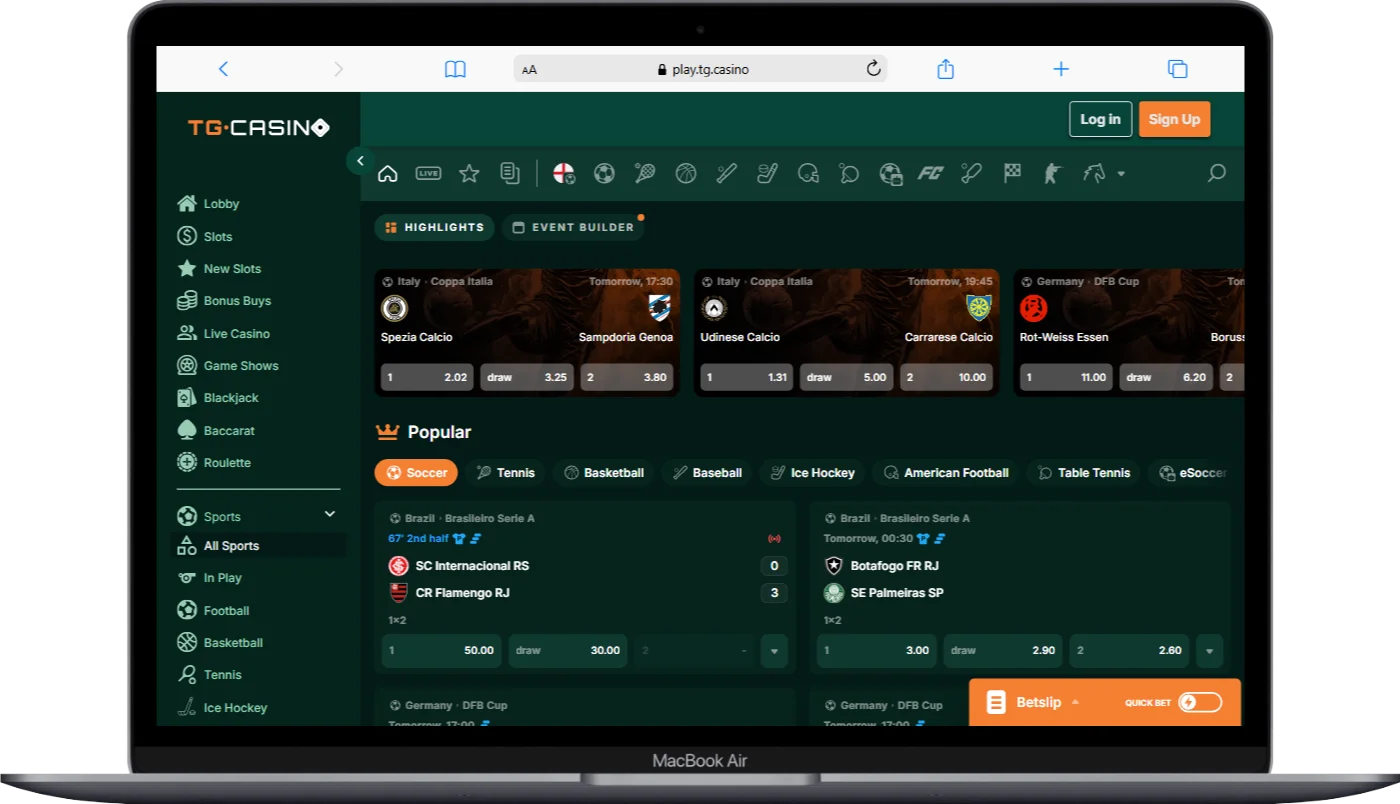
Task: Click the Log in button
Action: tap(1100, 119)
